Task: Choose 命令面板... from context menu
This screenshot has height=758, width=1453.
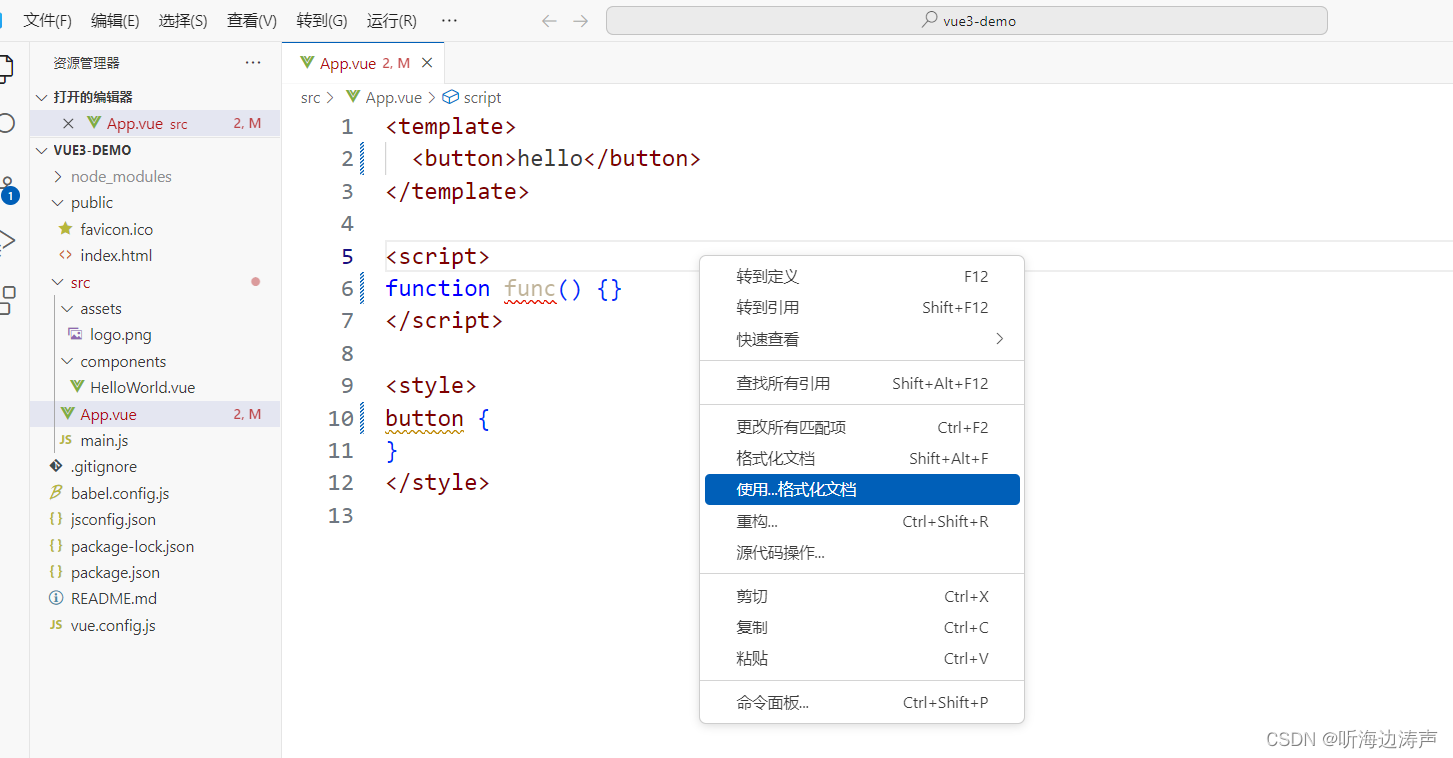Action: (x=862, y=702)
